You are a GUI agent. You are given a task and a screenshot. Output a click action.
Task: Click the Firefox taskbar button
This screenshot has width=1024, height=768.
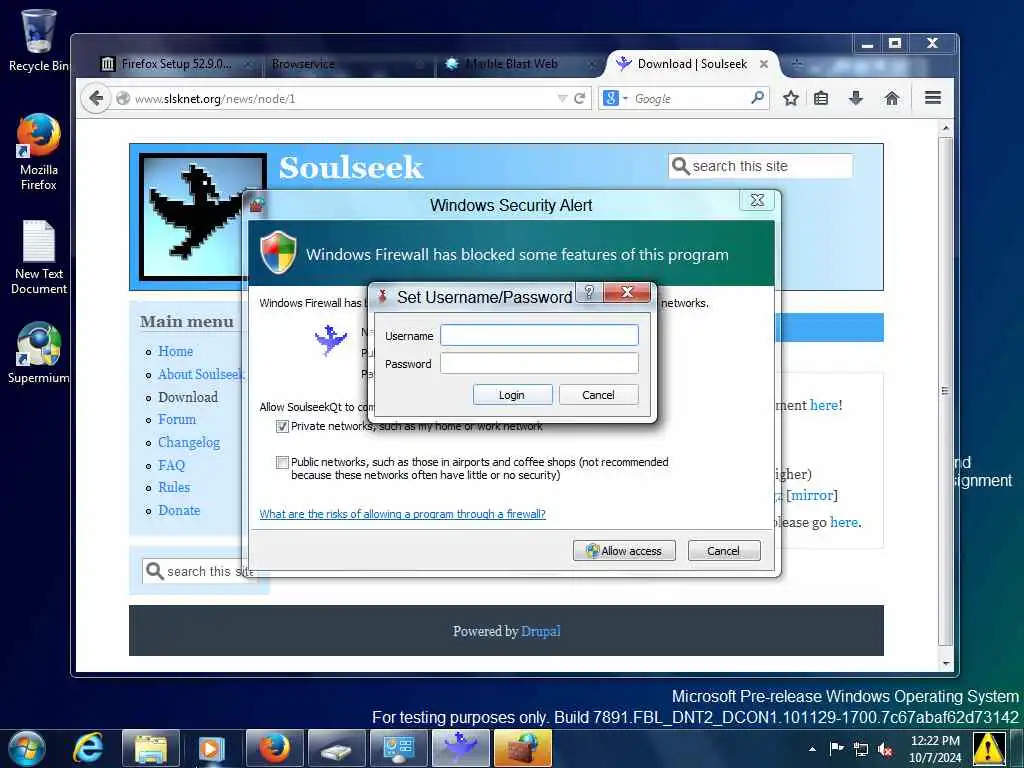coord(275,748)
